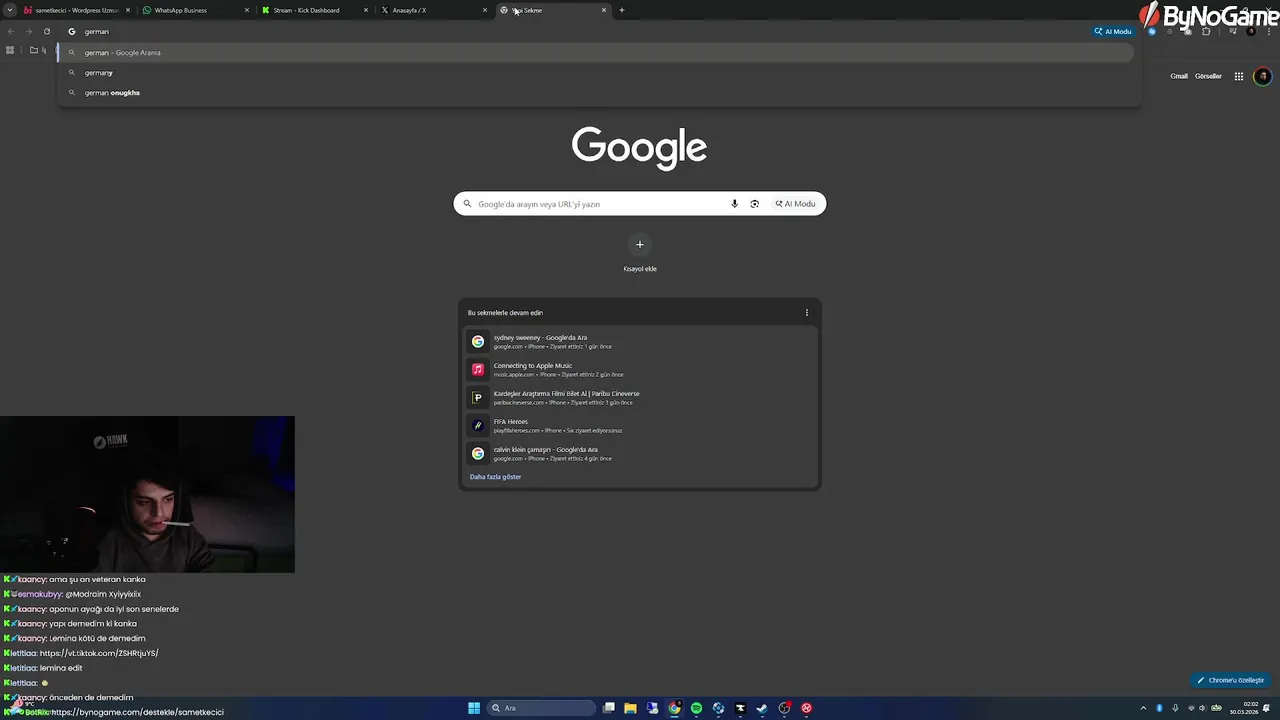Open the Windows Start button

pyautogui.click(x=474, y=708)
